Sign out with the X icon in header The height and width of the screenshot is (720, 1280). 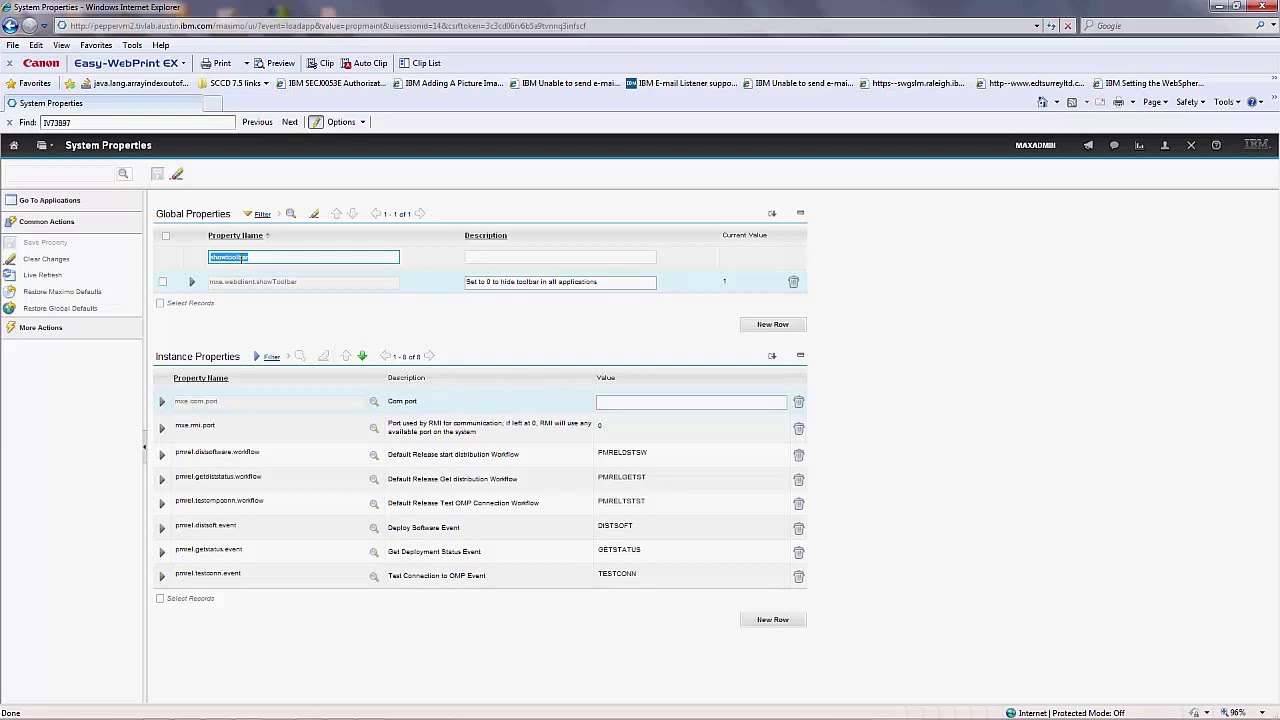coord(1191,145)
